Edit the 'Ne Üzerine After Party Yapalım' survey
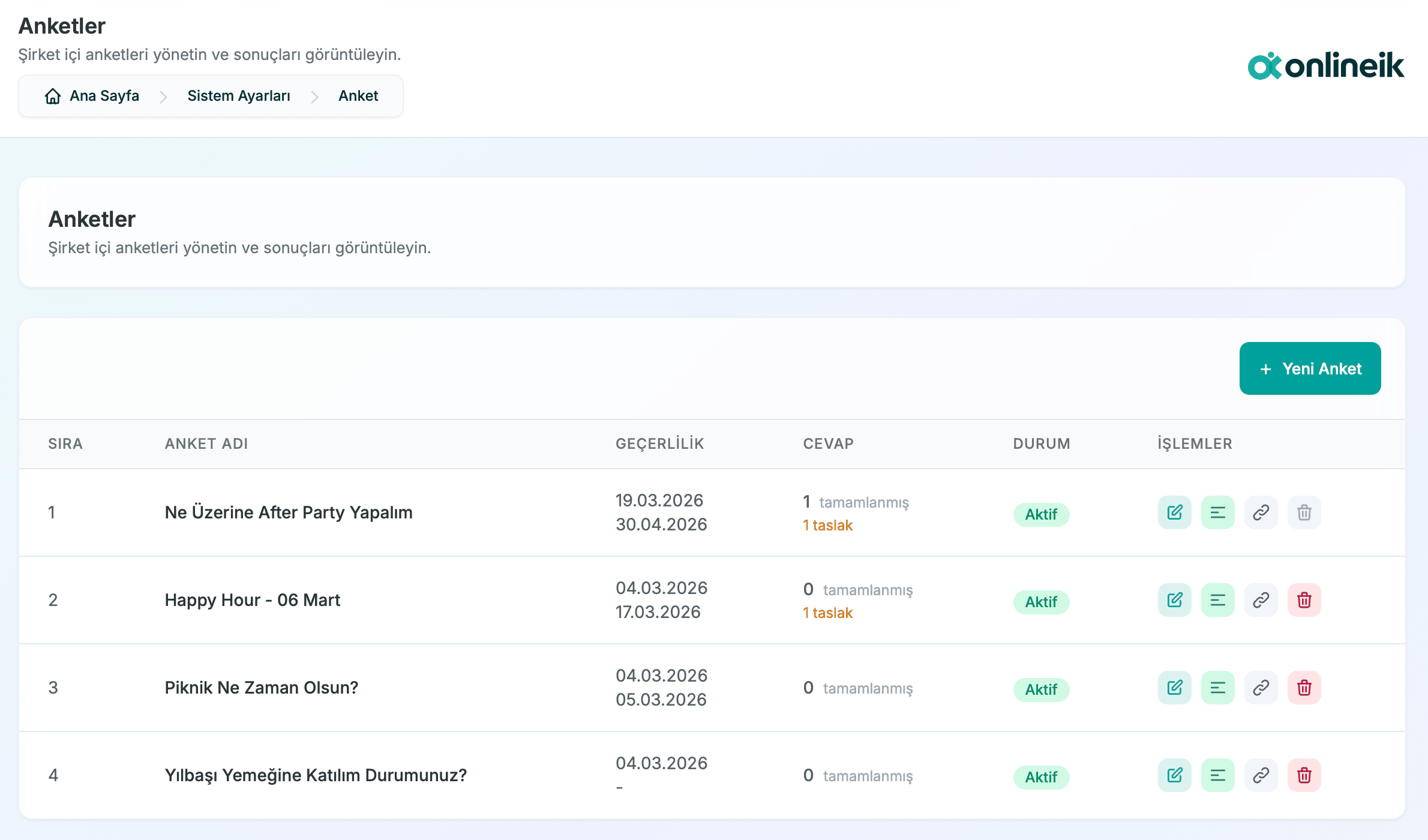 pos(1174,512)
